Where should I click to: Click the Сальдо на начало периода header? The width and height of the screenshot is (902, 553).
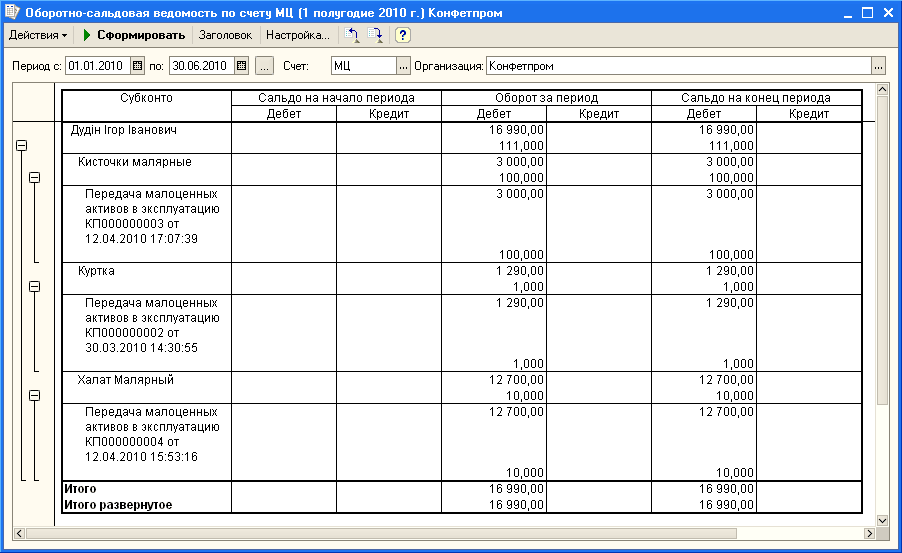click(x=337, y=98)
